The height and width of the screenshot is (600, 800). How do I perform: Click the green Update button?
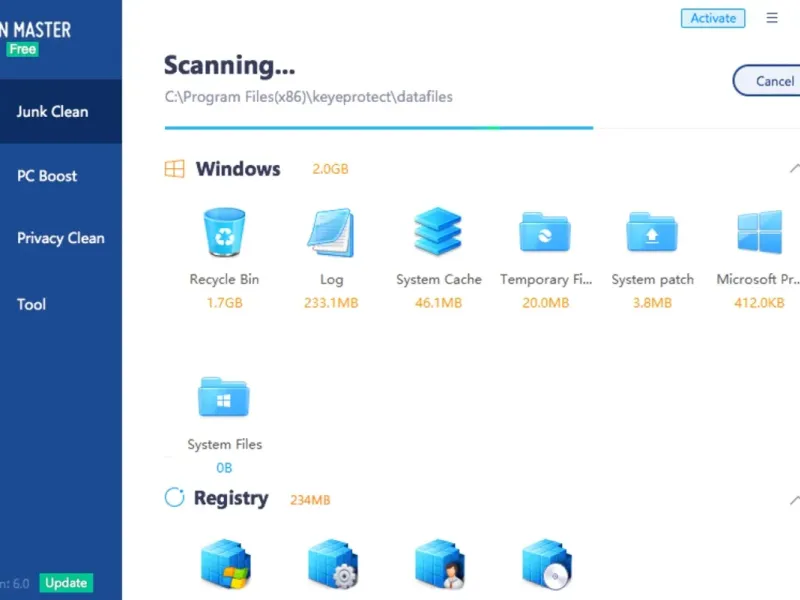coord(66,583)
